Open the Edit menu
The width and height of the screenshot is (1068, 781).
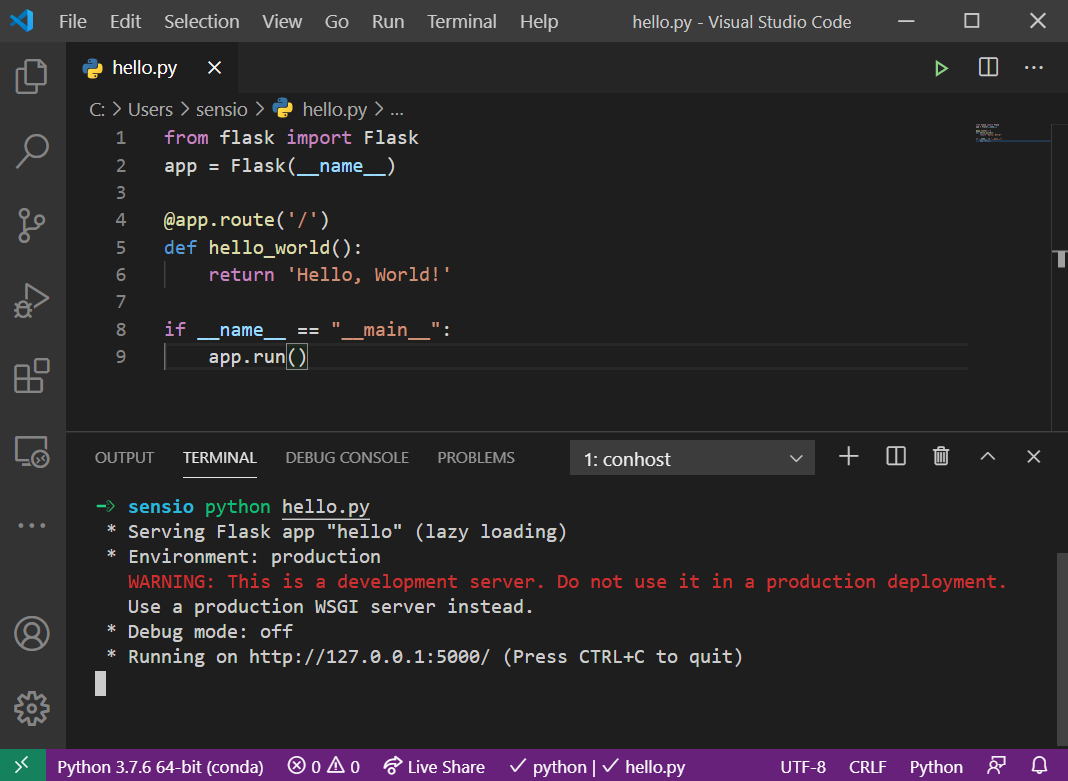[125, 22]
